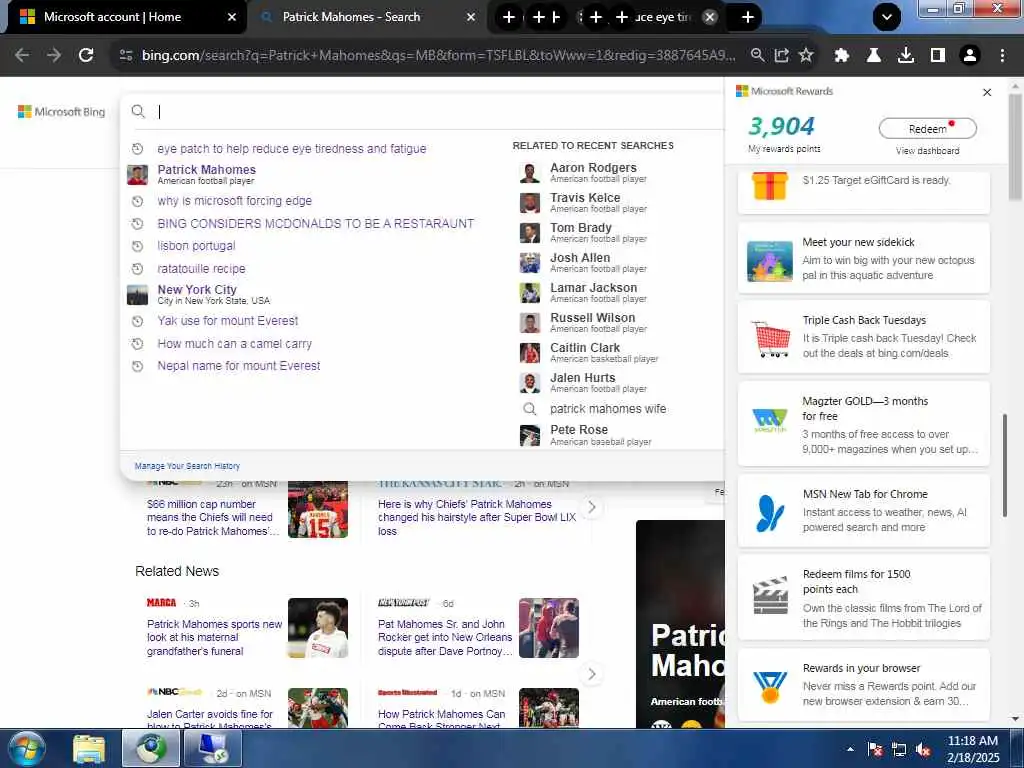Open Manage Your Search History
Image resolution: width=1024 pixels, height=768 pixels.
click(x=187, y=466)
